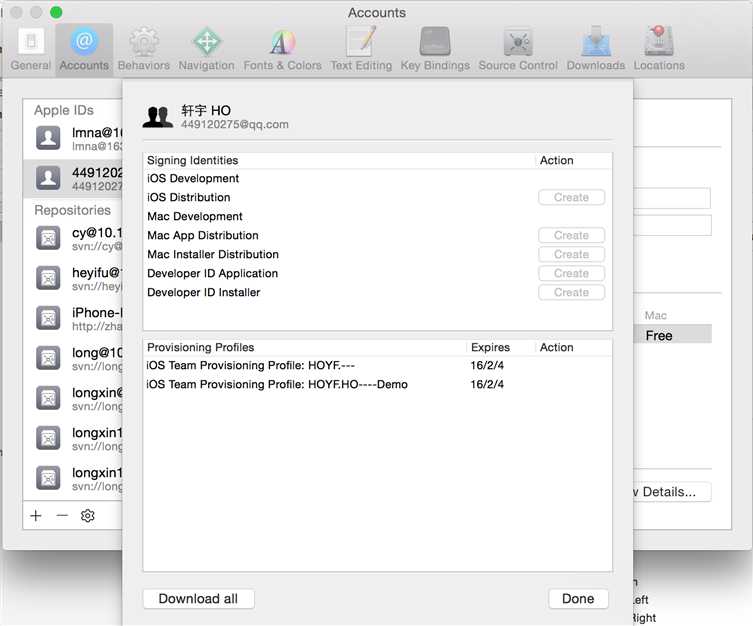
Task: Open the Locations preferences tab
Action: [659, 49]
